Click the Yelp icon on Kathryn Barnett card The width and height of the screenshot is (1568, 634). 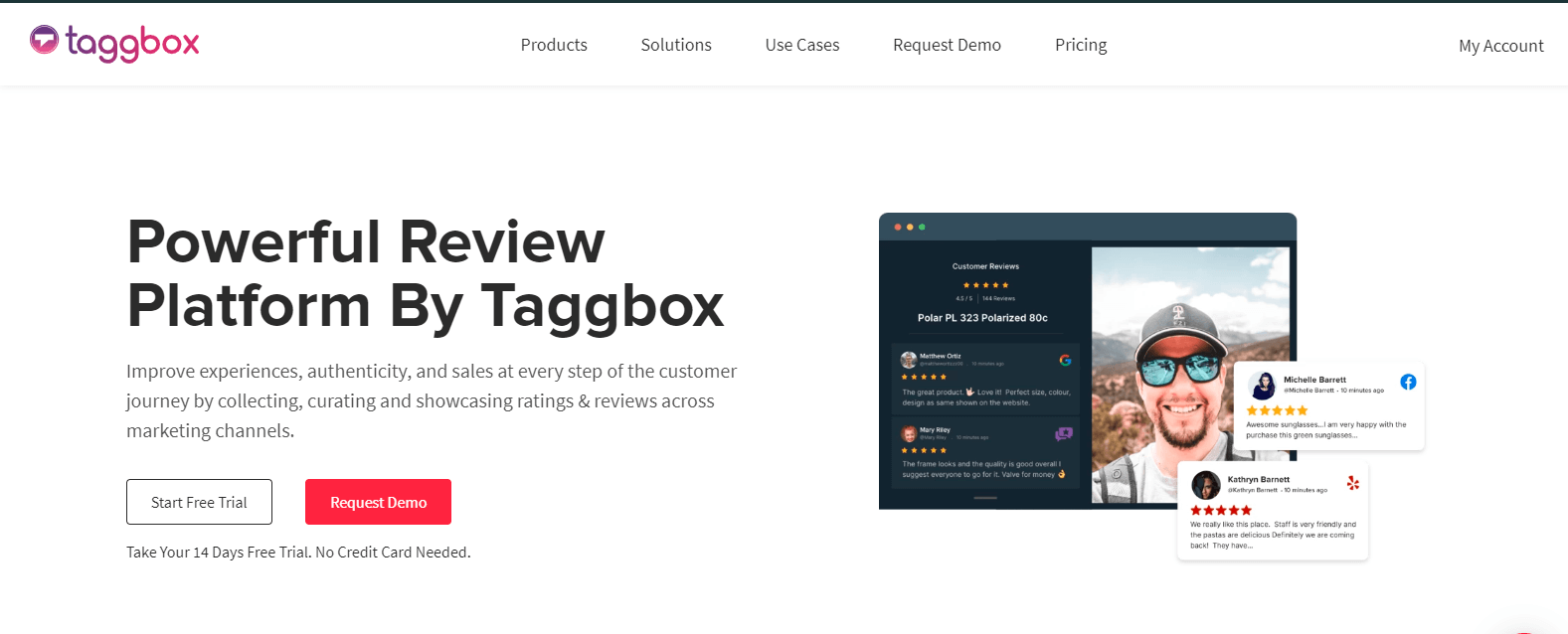(1352, 483)
